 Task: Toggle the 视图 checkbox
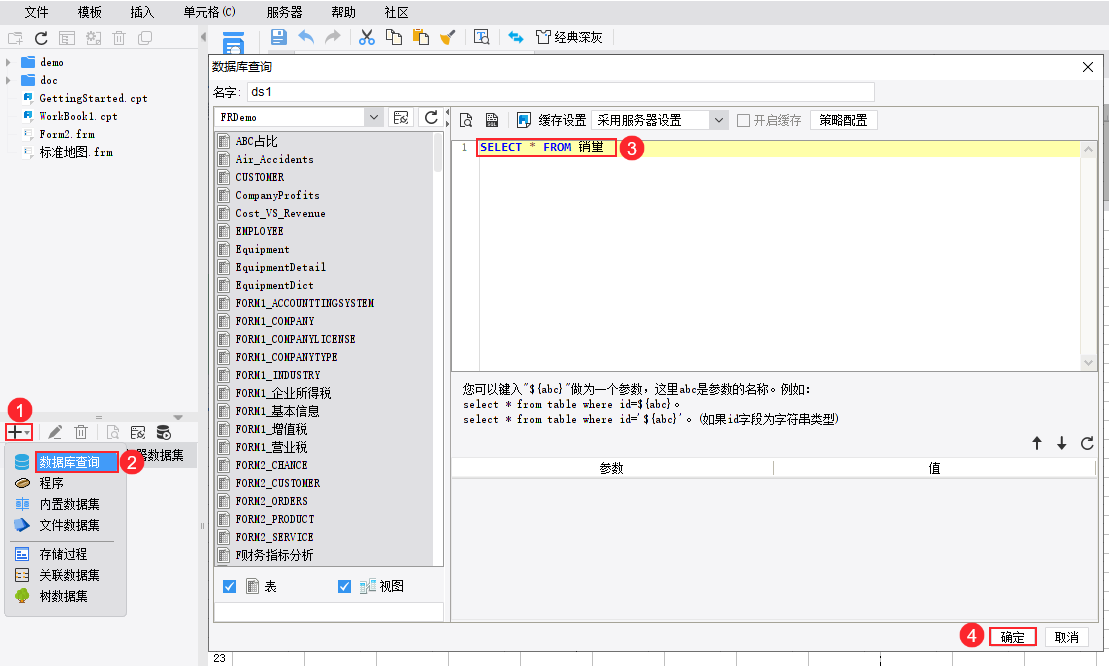pyautogui.click(x=344, y=586)
